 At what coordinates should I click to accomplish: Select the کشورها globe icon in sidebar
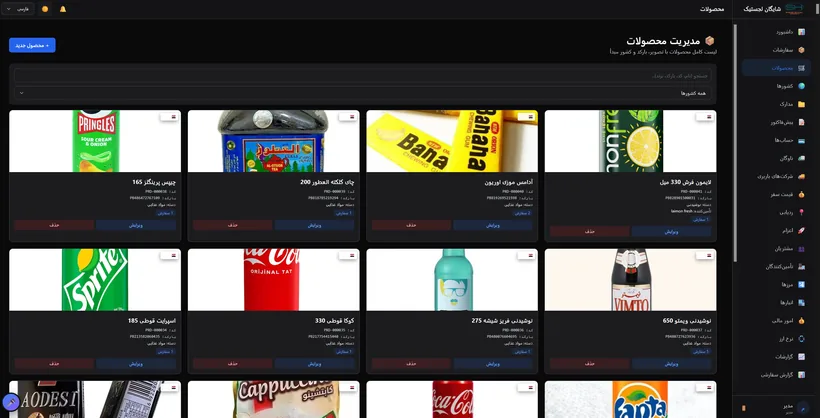click(x=801, y=86)
